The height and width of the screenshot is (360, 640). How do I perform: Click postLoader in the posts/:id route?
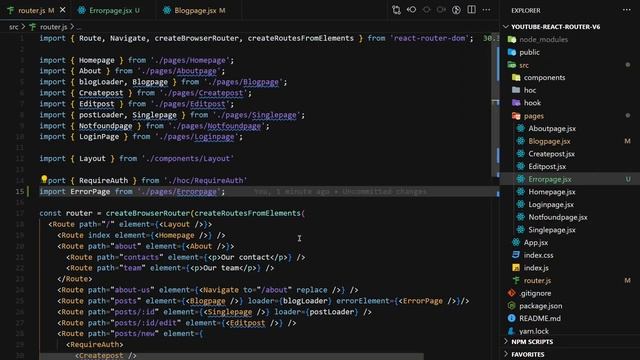click(331, 312)
